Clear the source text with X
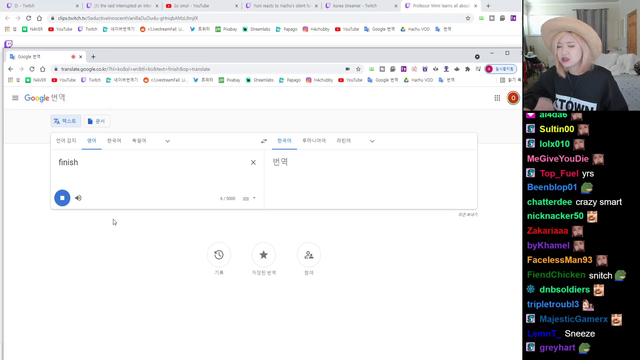The image size is (640, 360). 253,162
